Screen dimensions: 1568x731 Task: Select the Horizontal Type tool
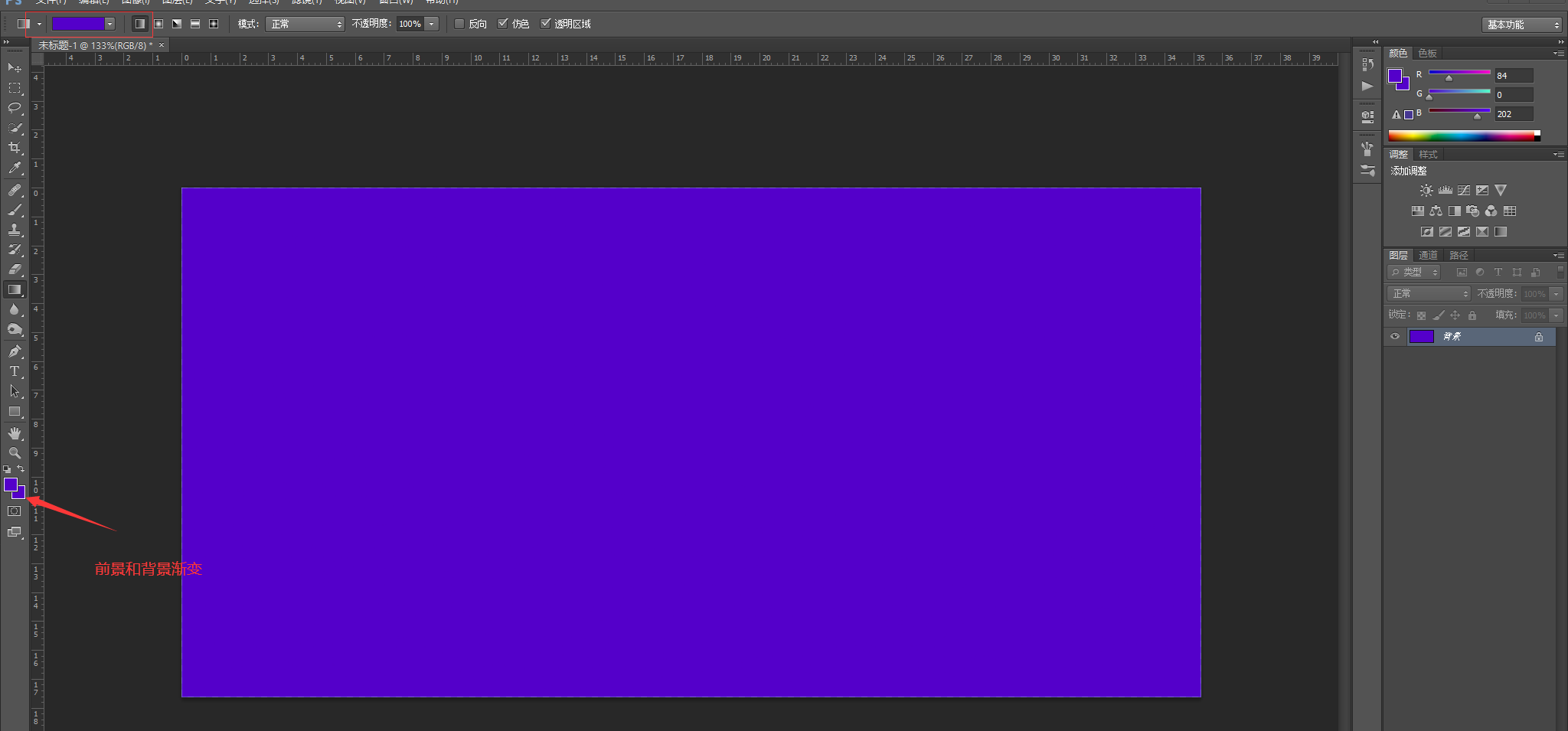click(15, 371)
